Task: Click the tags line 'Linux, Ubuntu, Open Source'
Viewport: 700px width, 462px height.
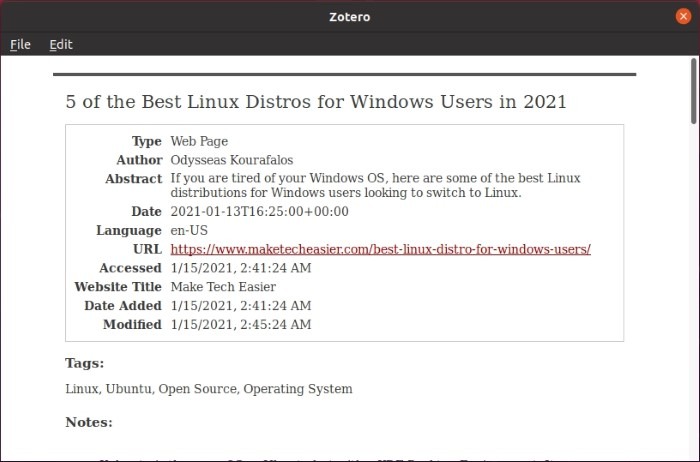Action: click(x=208, y=389)
